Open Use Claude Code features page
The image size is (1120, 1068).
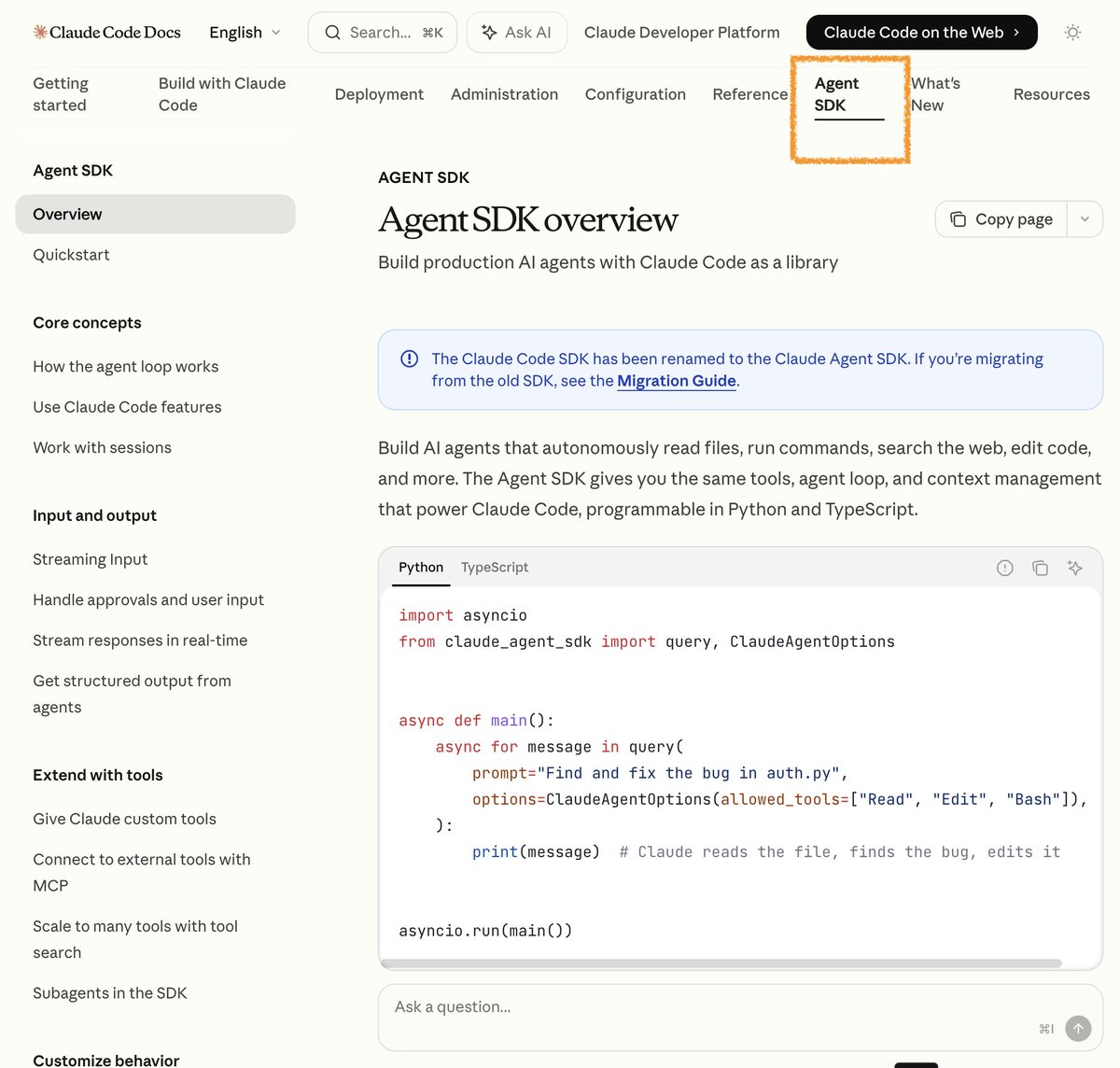[x=127, y=407]
